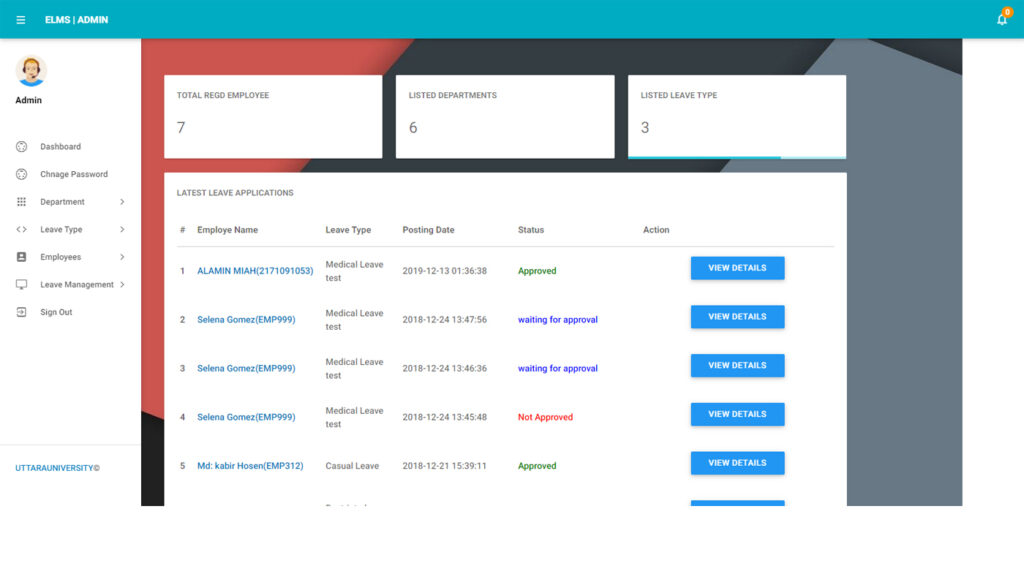Open the notification bell

click(1002, 19)
